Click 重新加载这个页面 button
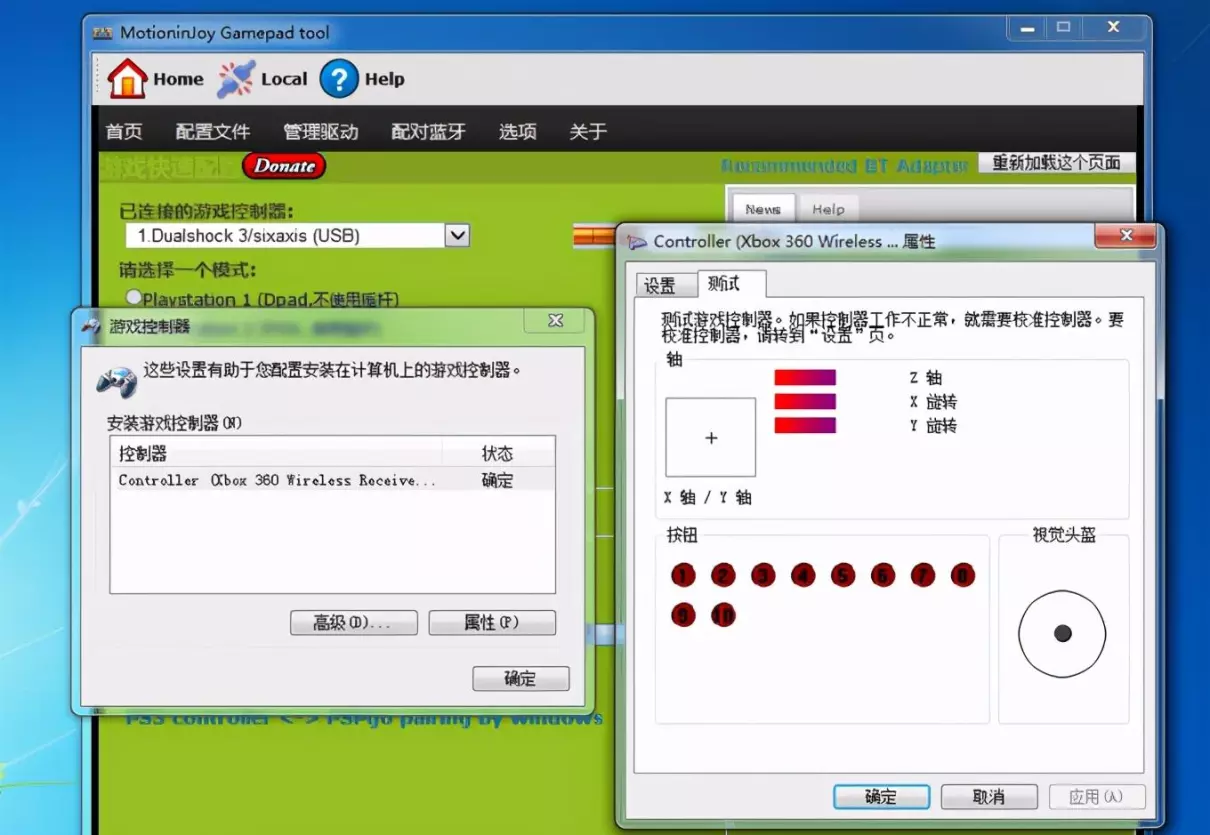This screenshot has height=835, width=1210. tap(1056, 163)
